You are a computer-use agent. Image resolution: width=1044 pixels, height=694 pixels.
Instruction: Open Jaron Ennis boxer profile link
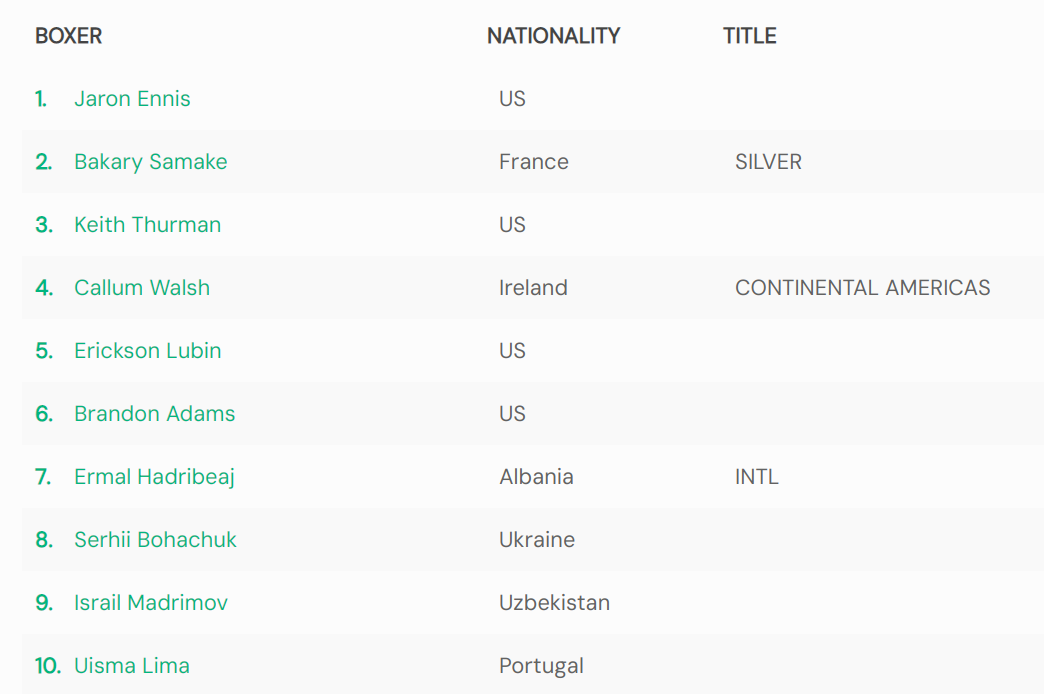pyautogui.click(x=132, y=99)
